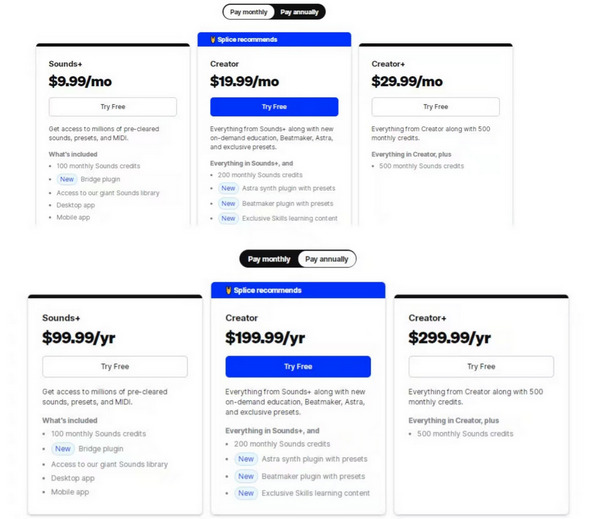600x519 pixels.
Task: Click New badge beside Beatmaker plugin, yearly card
Action: tap(246, 476)
